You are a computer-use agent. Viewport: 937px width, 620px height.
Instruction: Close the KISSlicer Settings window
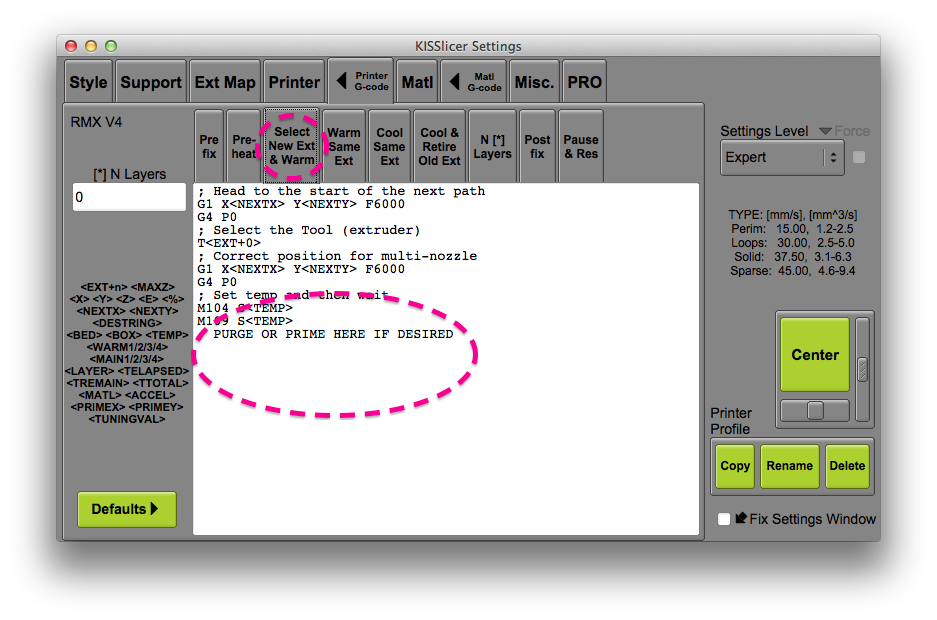(71, 46)
